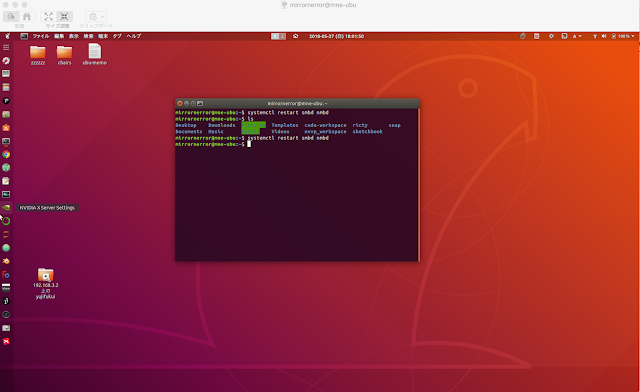The width and height of the screenshot is (640, 392).
Task: Click the terminal icon in the top bar
Action: click(x=24, y=36)
